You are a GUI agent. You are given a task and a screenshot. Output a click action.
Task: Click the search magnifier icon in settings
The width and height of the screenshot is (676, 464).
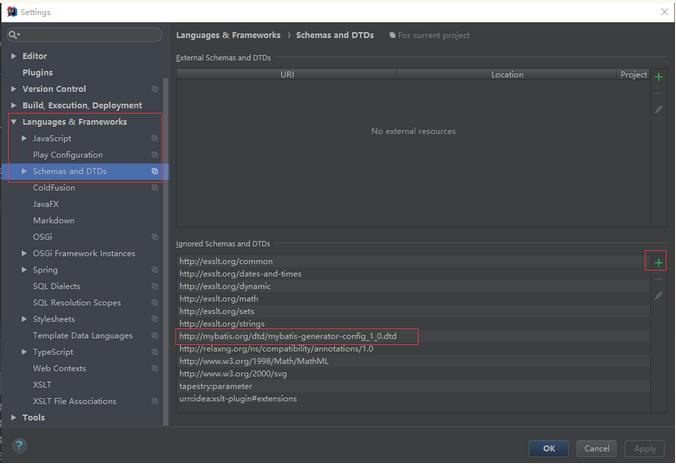(14, 35)
